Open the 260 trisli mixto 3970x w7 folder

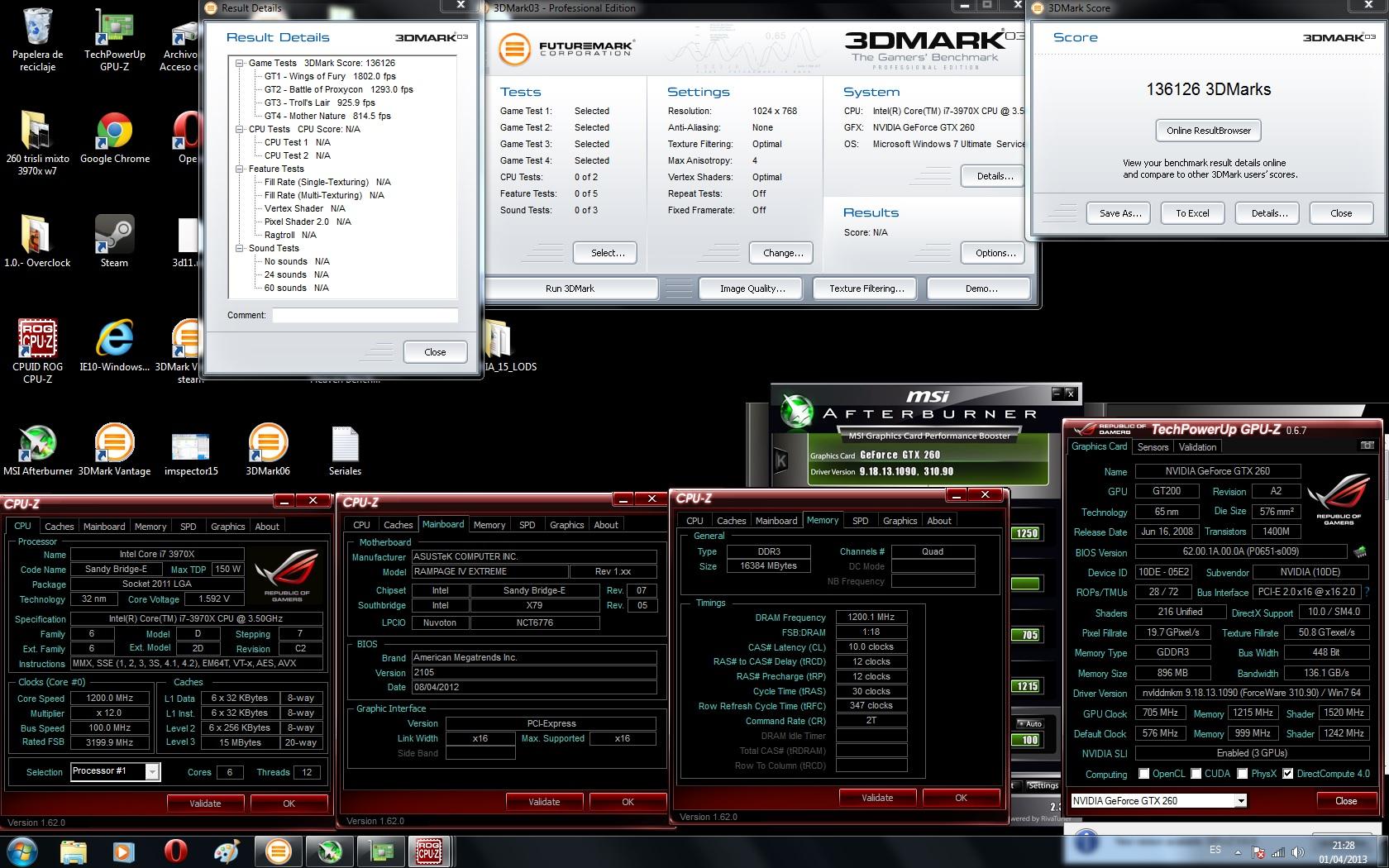pos(37,142)
